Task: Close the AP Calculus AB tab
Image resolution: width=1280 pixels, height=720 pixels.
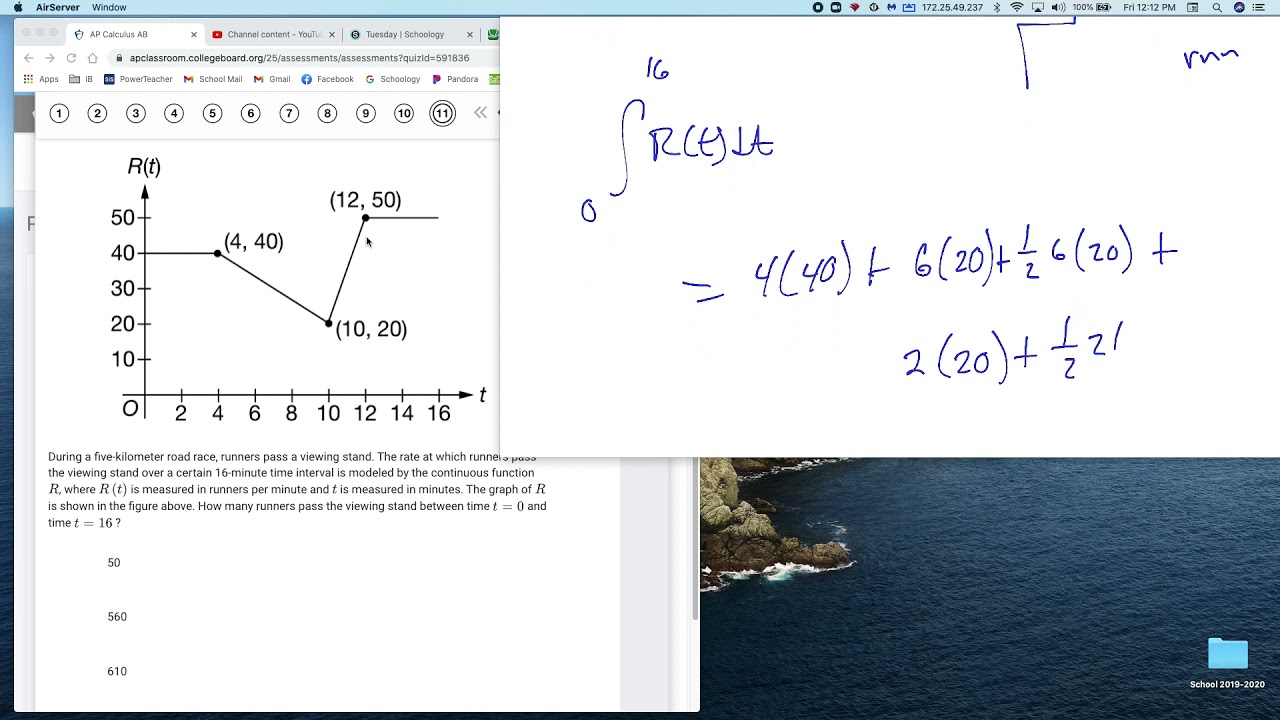Action: pyautogui.click(x=194, y=34)
